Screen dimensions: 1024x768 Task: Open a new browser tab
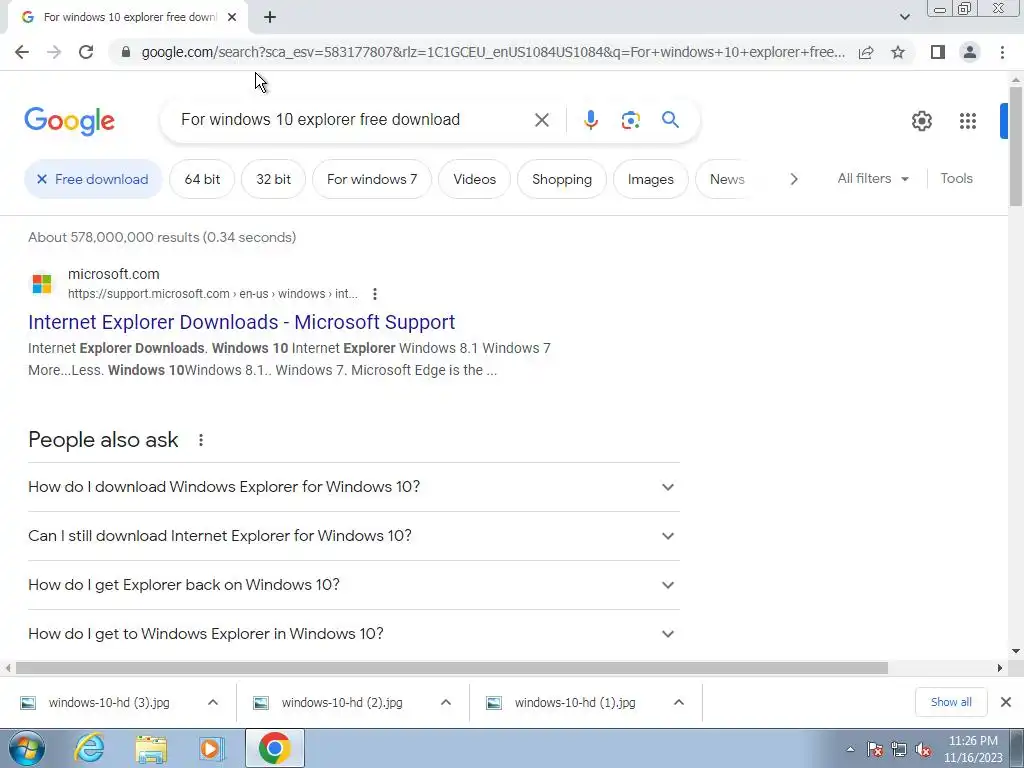[x=270, y=18]
